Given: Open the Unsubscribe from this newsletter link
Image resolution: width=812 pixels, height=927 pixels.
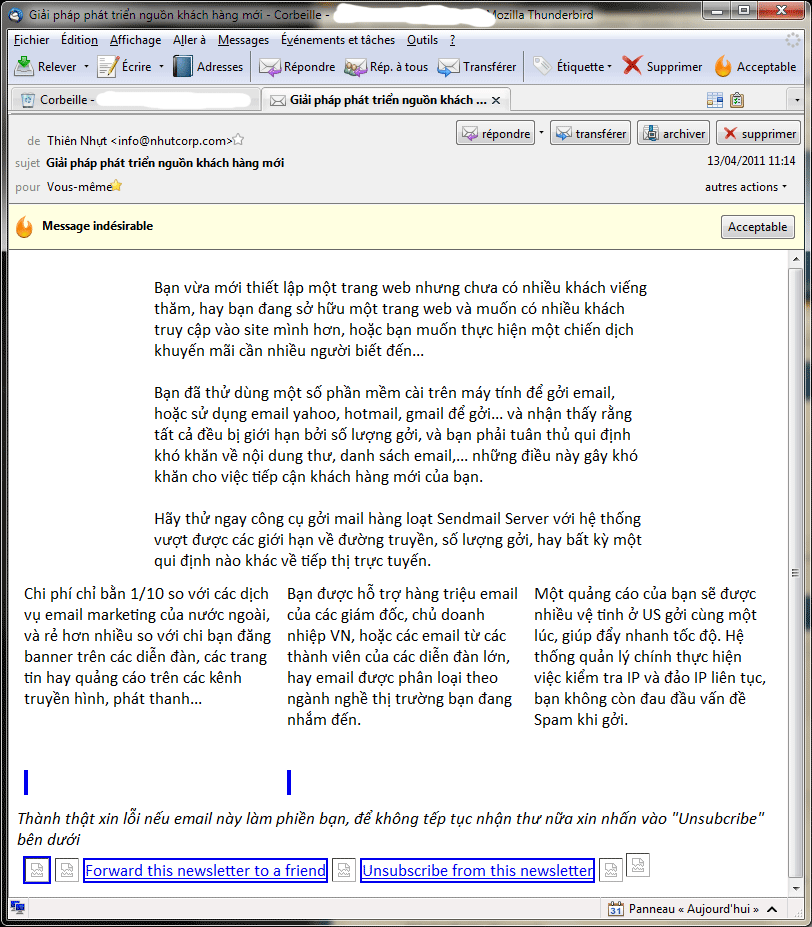Looking at the screenshot, I should pyautogui.click(x=477, y=870).
